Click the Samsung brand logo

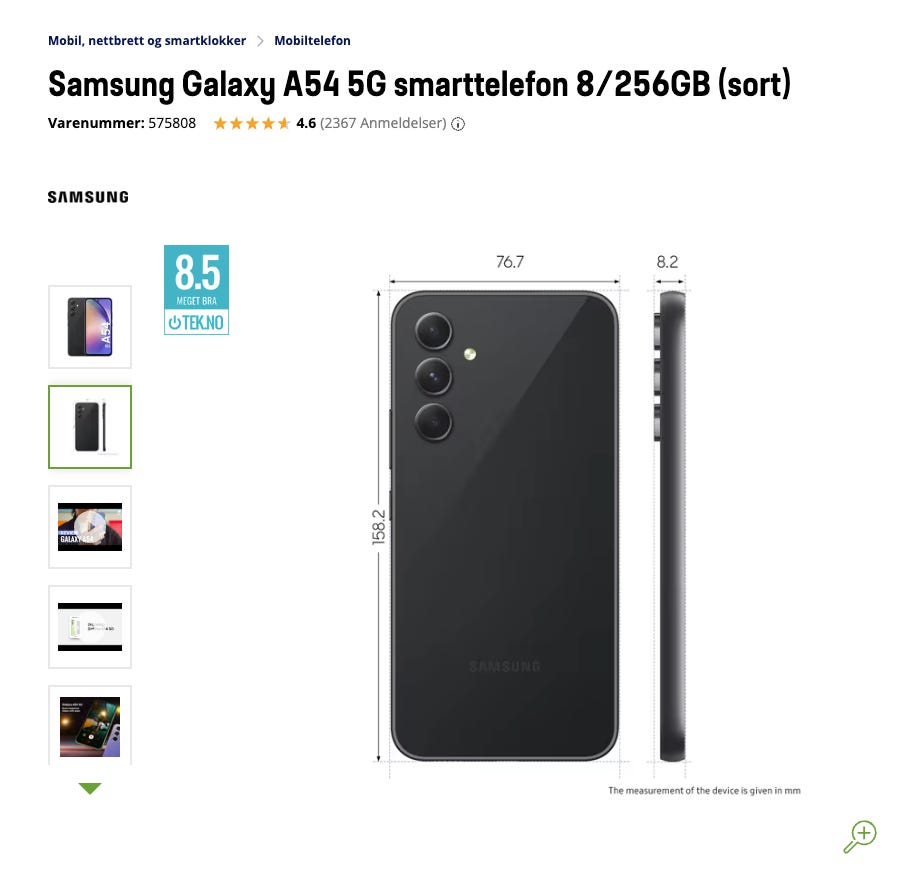(88, 197)
